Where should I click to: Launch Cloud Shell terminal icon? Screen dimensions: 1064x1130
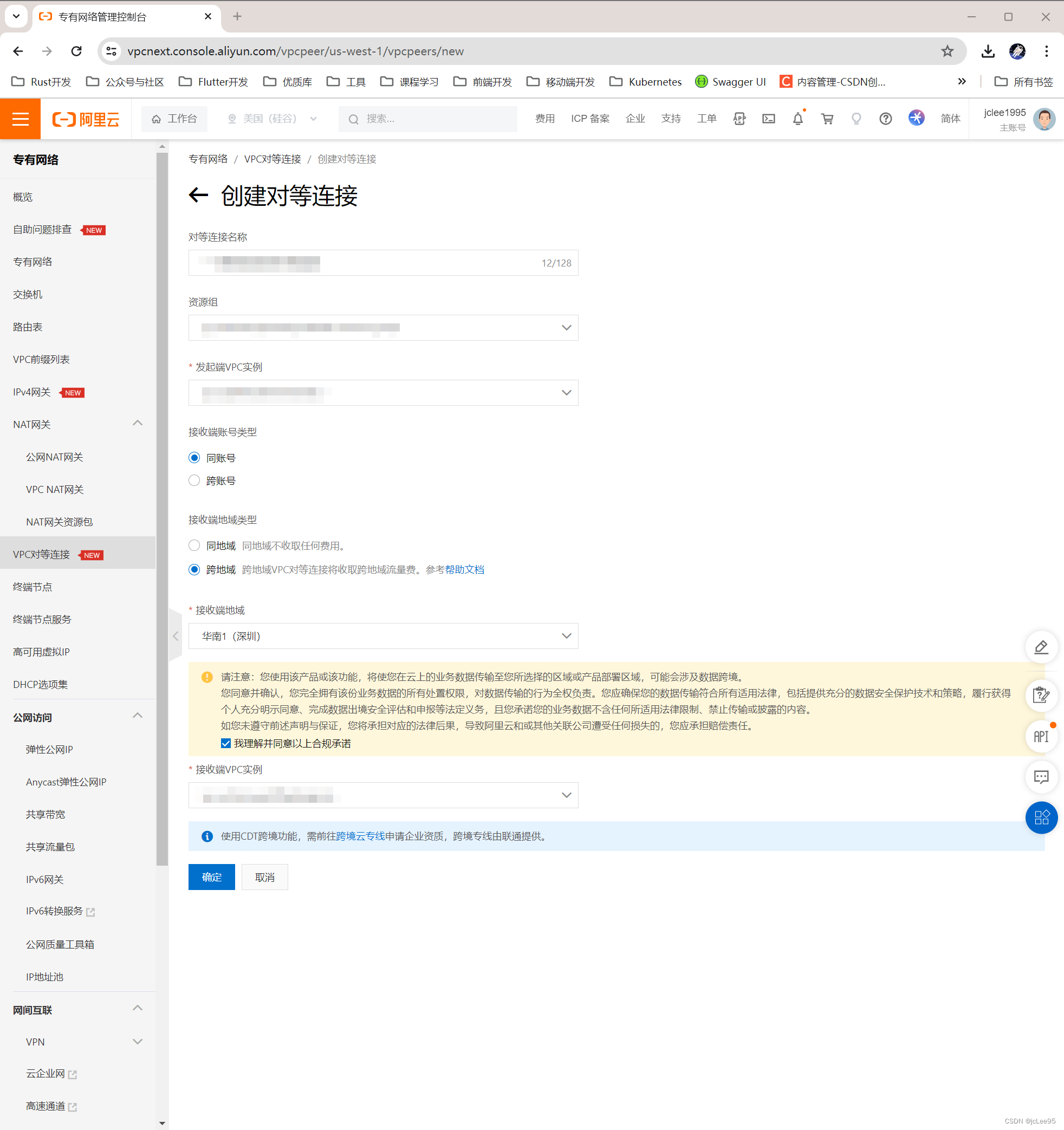pos(768,119)
